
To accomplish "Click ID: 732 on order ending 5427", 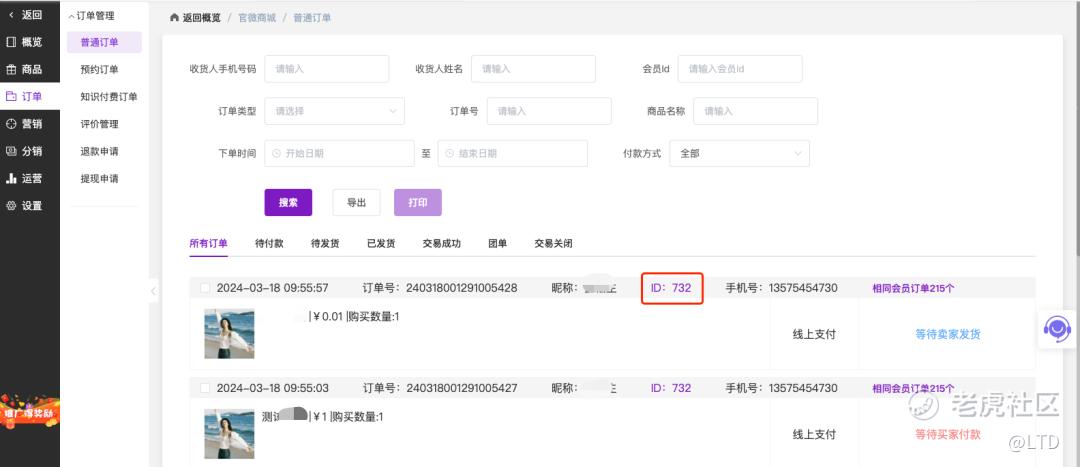I will point(671,388).
